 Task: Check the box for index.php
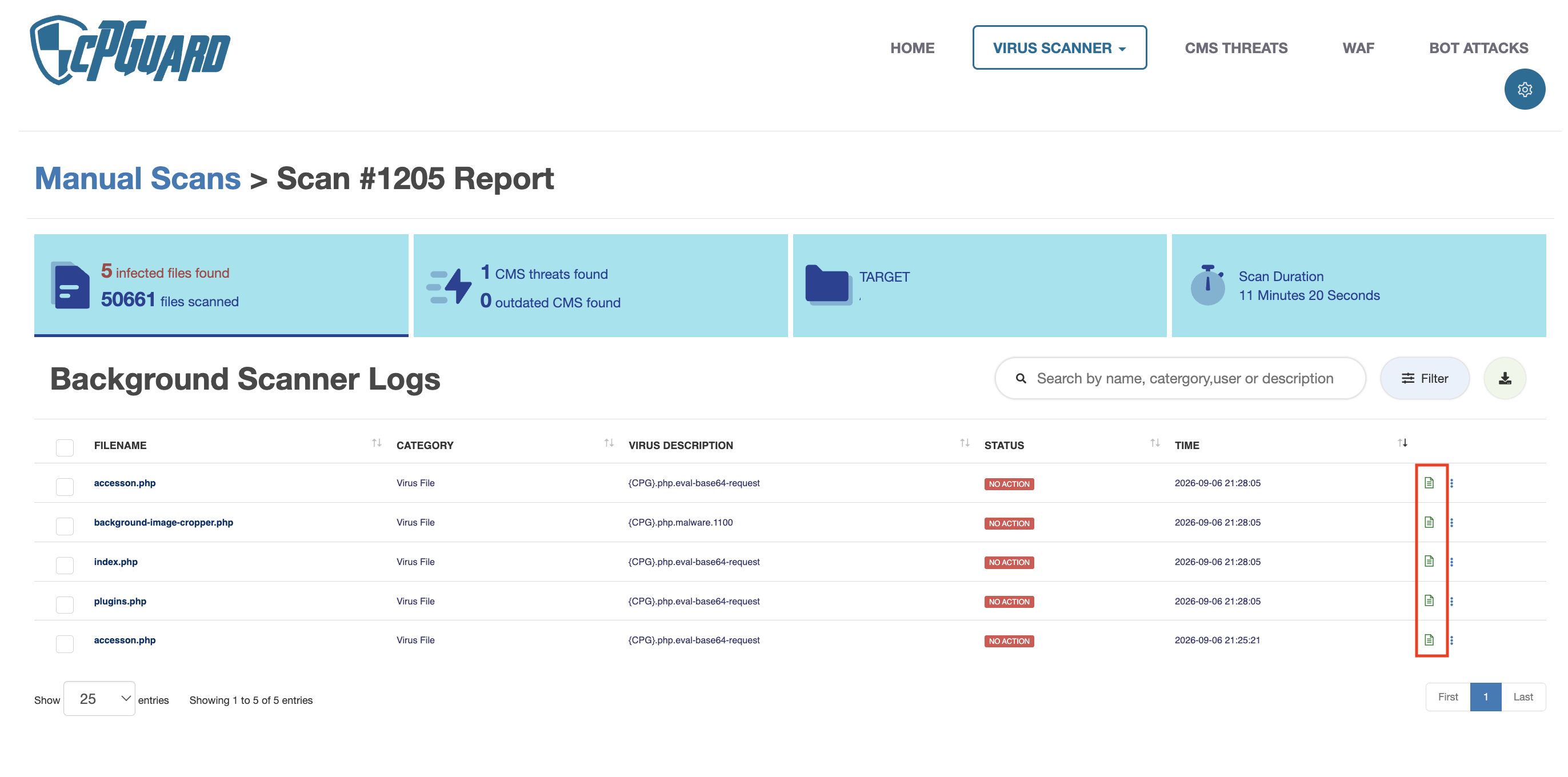pyautogui.click(x=65, y=564)
